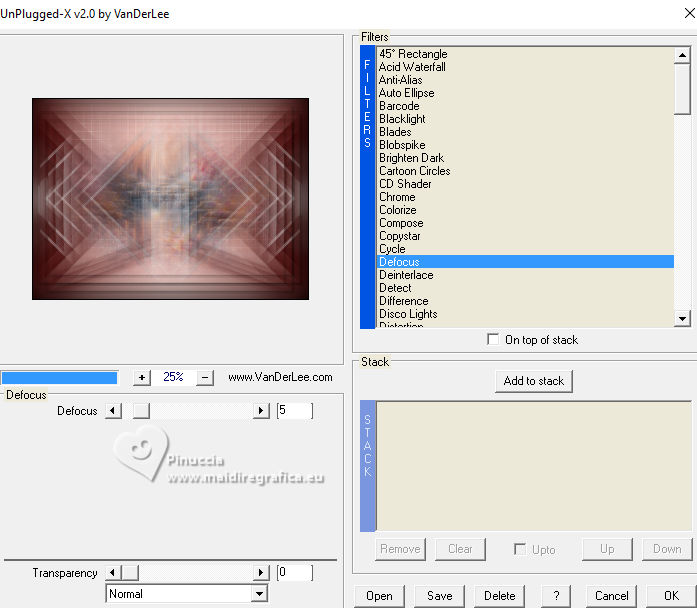The height and width of the screenshot is (608, 697).
Task: Zoom in preview with plus button
Action: [x=142, y=378]
